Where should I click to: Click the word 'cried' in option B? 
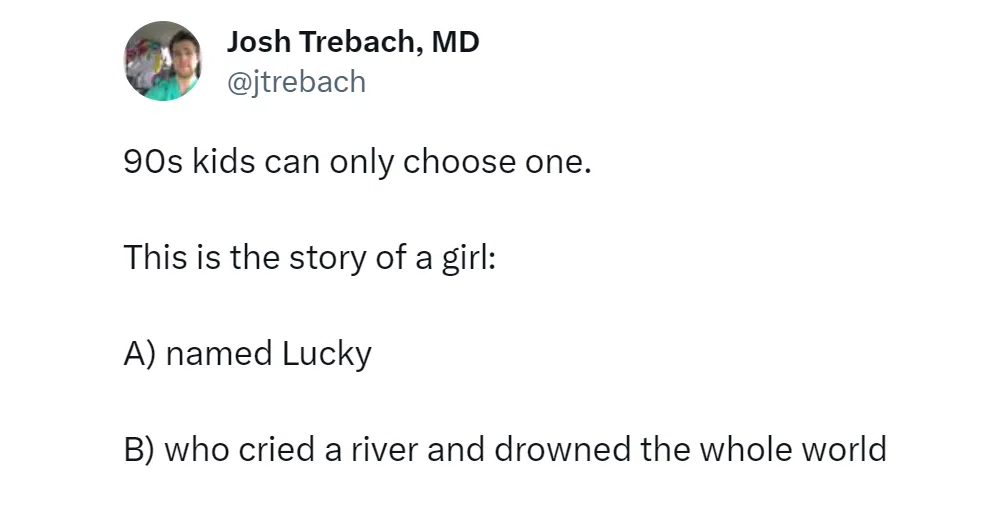(277, 449)
